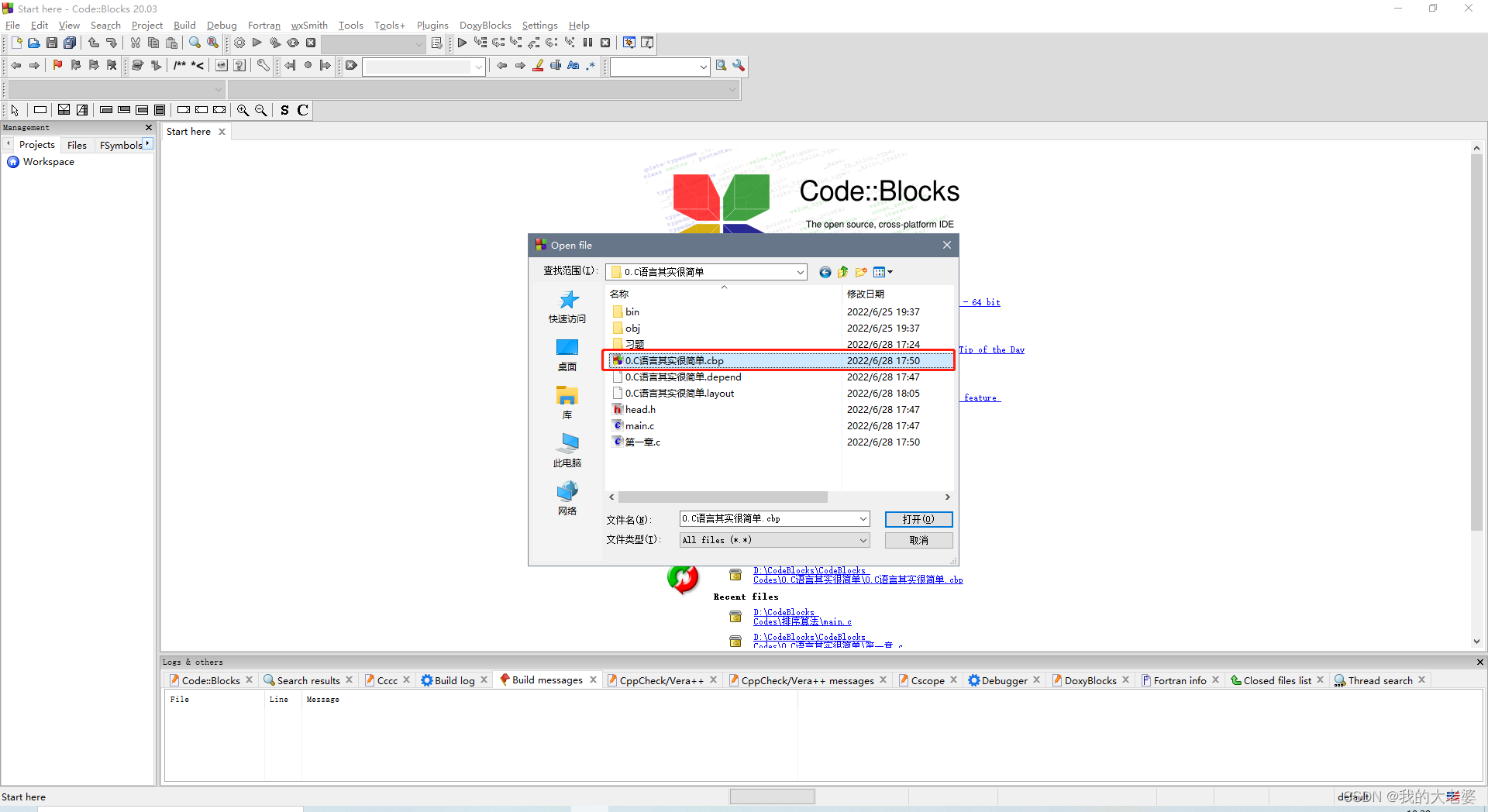Image resolution: width=1488 pixels, height=812 pixels.
Task: Toggle block comment using the /** toolbar icon
Action: (x=180, y=66)
